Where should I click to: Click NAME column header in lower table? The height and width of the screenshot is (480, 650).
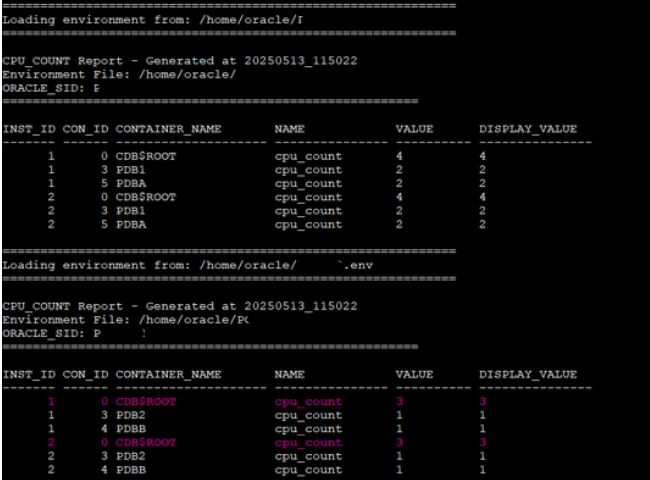coord(289,374)
